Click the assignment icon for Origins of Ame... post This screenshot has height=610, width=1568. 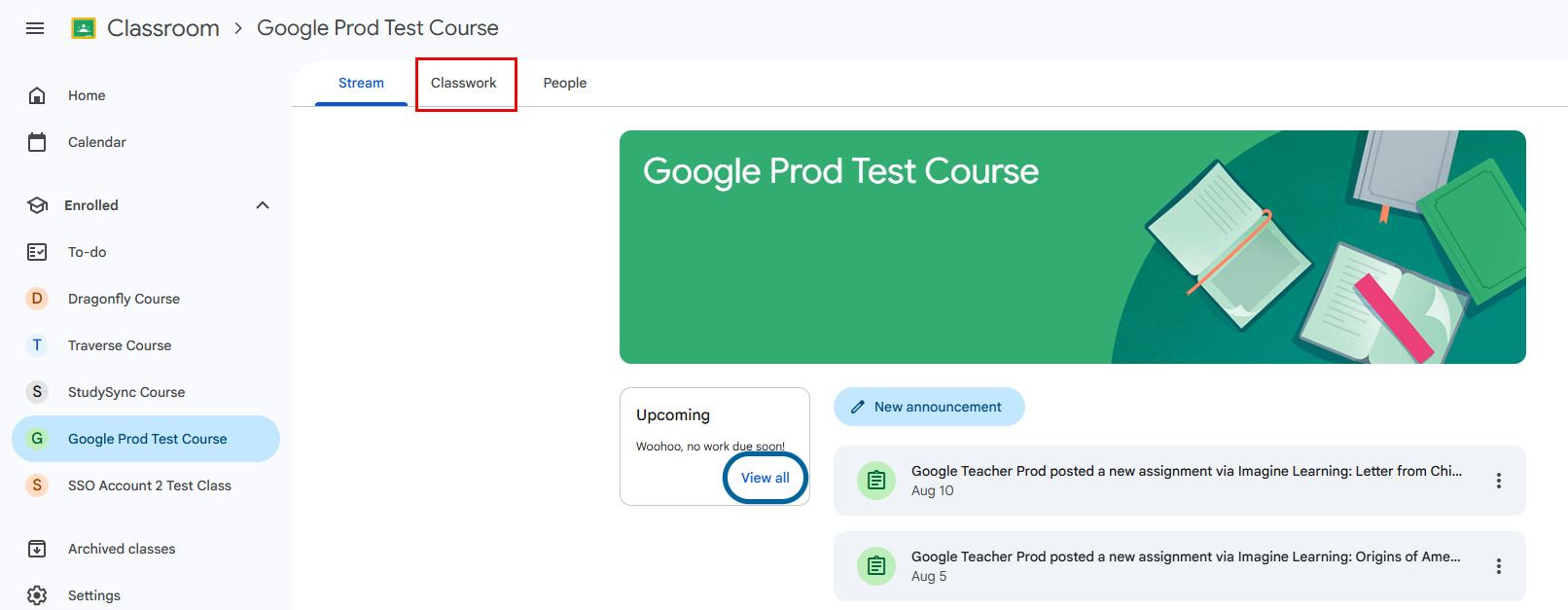click(x=876, y=566)
